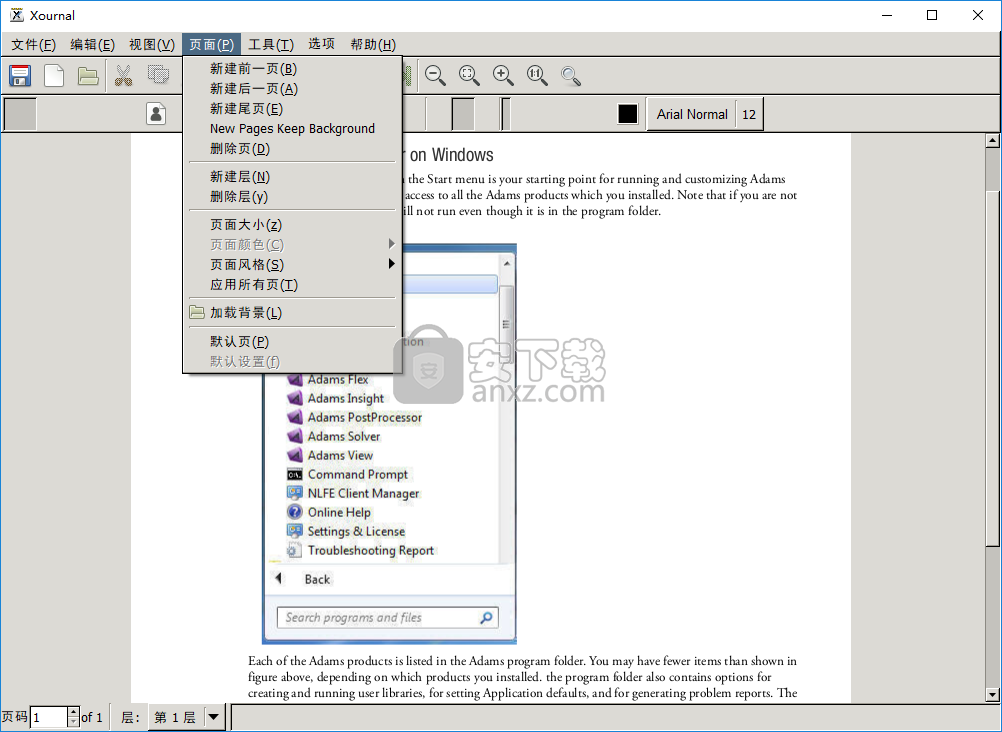Choose 新建尾页(E) from the menu
Viewport: 1002px width, 732px height.
[x=293, y=109]
